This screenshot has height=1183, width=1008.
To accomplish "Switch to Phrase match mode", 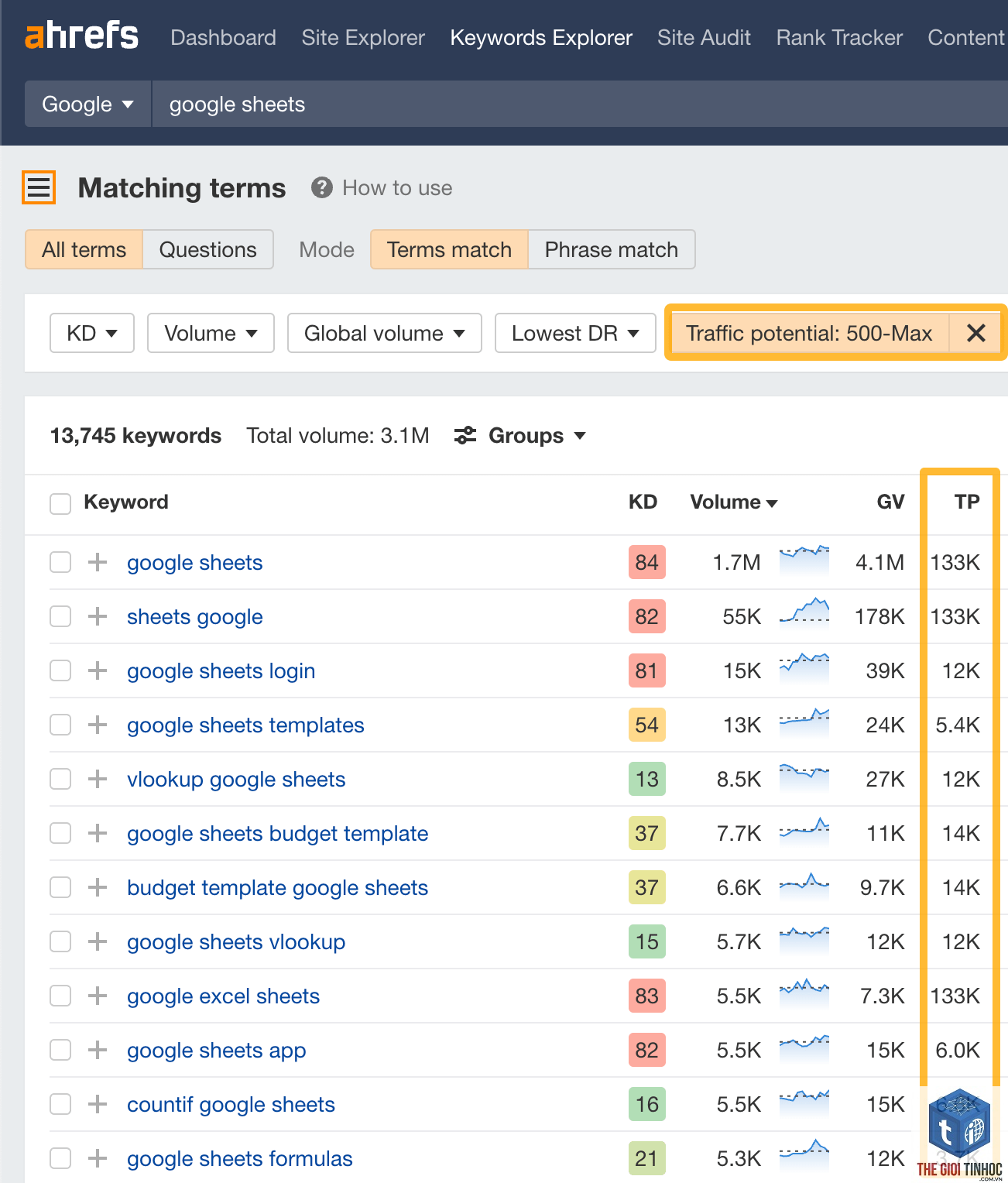I will [x=612, y=249].
